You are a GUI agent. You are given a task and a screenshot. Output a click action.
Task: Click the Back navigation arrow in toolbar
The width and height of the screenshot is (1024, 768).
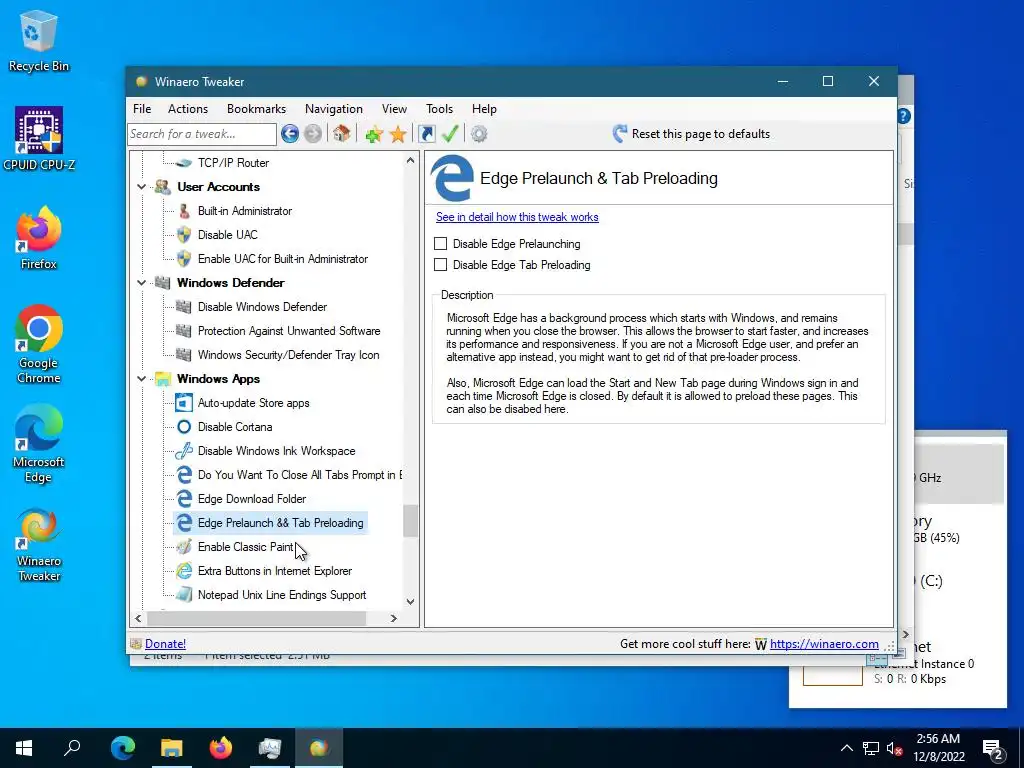tap(290, 134)
